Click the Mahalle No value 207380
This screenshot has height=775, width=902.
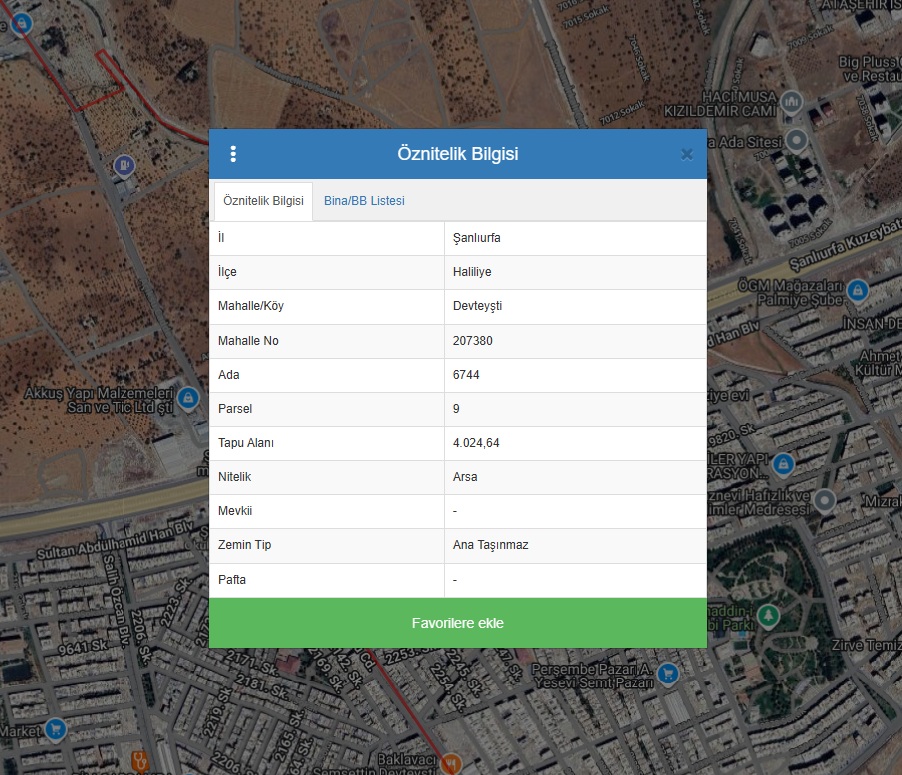[x=472, y=341]
